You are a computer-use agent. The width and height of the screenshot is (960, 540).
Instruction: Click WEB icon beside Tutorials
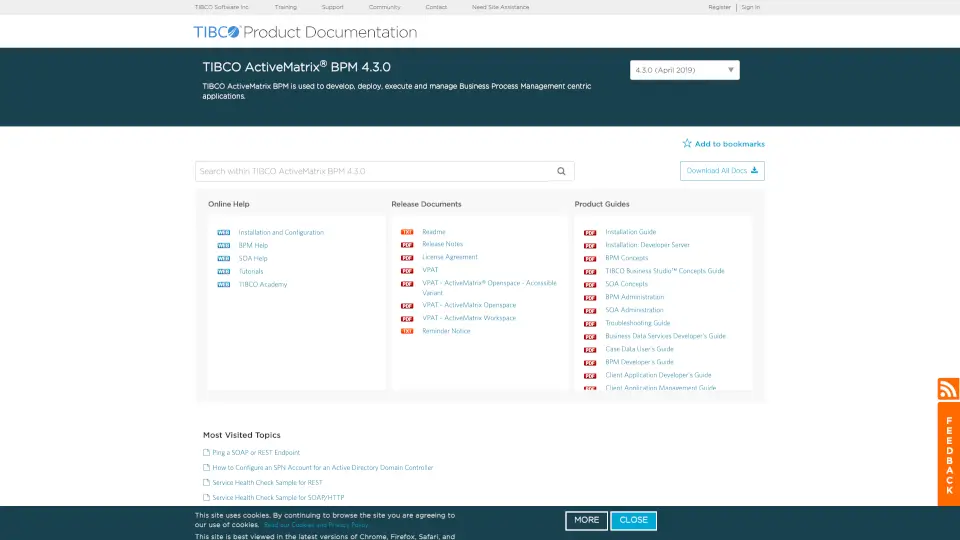tap(223, 271)
